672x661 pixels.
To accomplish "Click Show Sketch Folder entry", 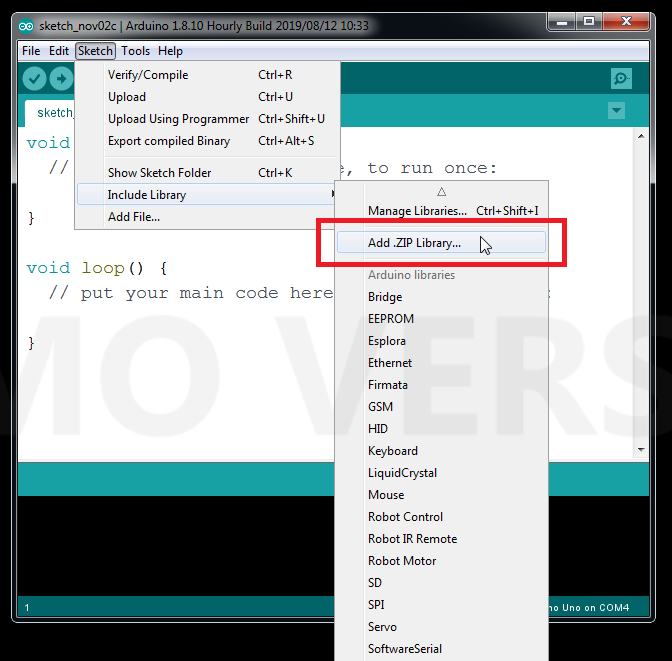I will click(x=207, y=173).
